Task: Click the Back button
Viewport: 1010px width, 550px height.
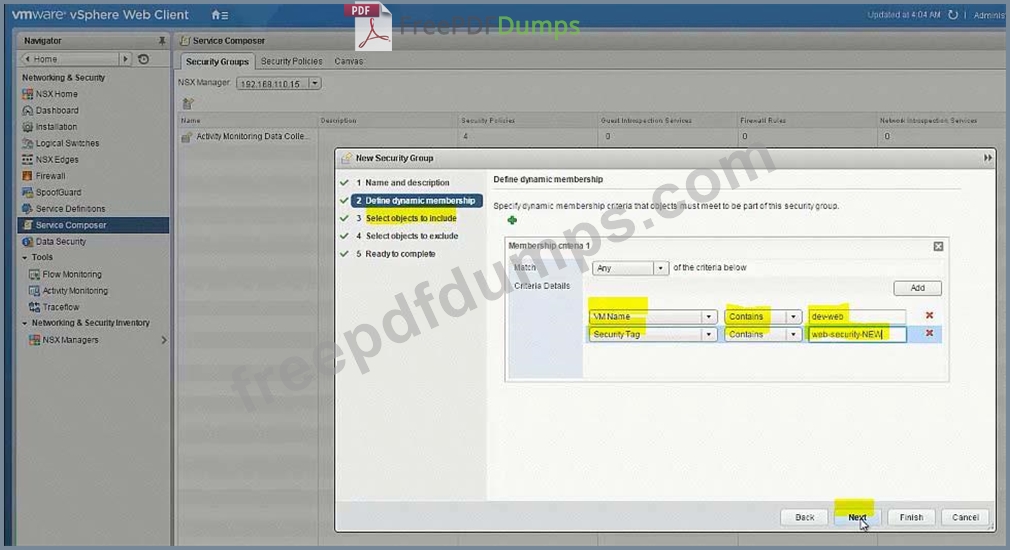Action: (x=805, y=517)
